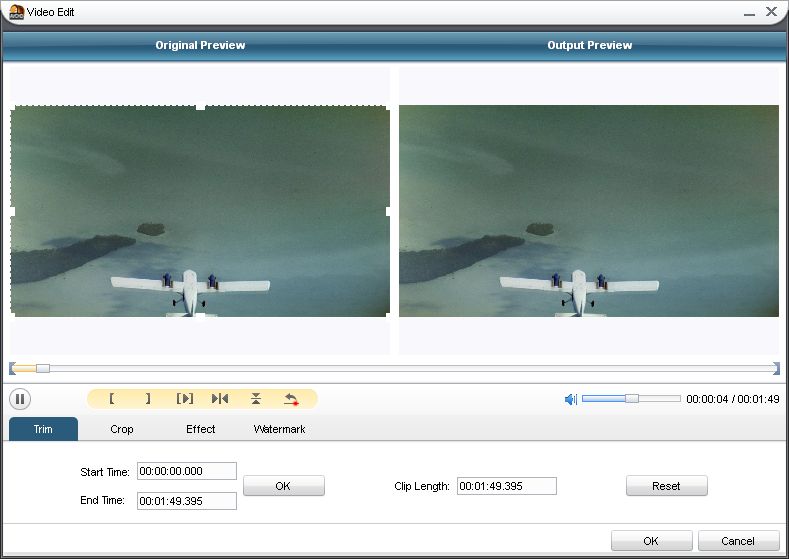Click the End Time input field
The width and height of the screenshot is (789, 559).
coord(187,501)
